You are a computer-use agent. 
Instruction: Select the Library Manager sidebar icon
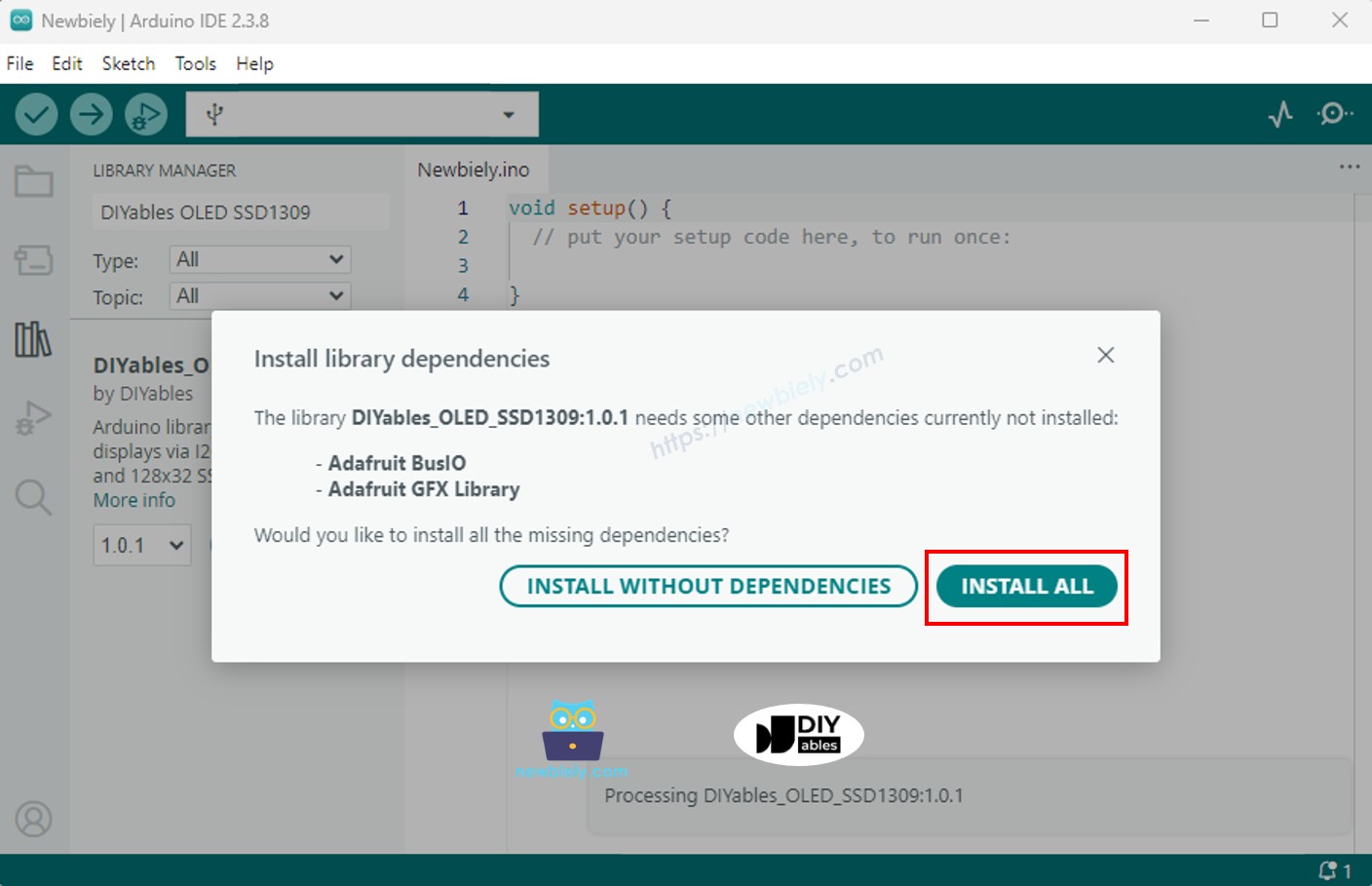pos(34,339)
